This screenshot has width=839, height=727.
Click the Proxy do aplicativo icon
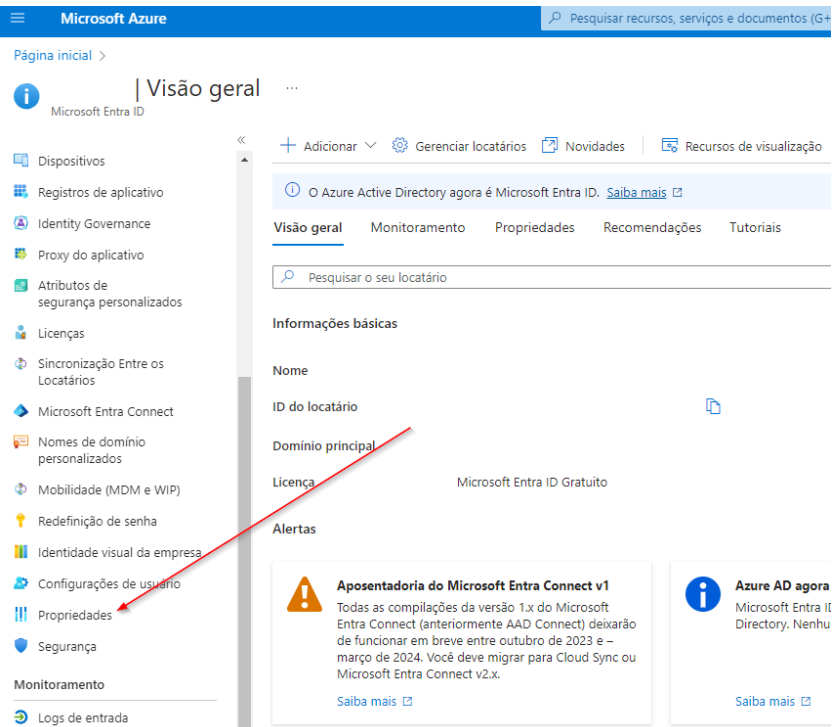(x=21, y=254)
